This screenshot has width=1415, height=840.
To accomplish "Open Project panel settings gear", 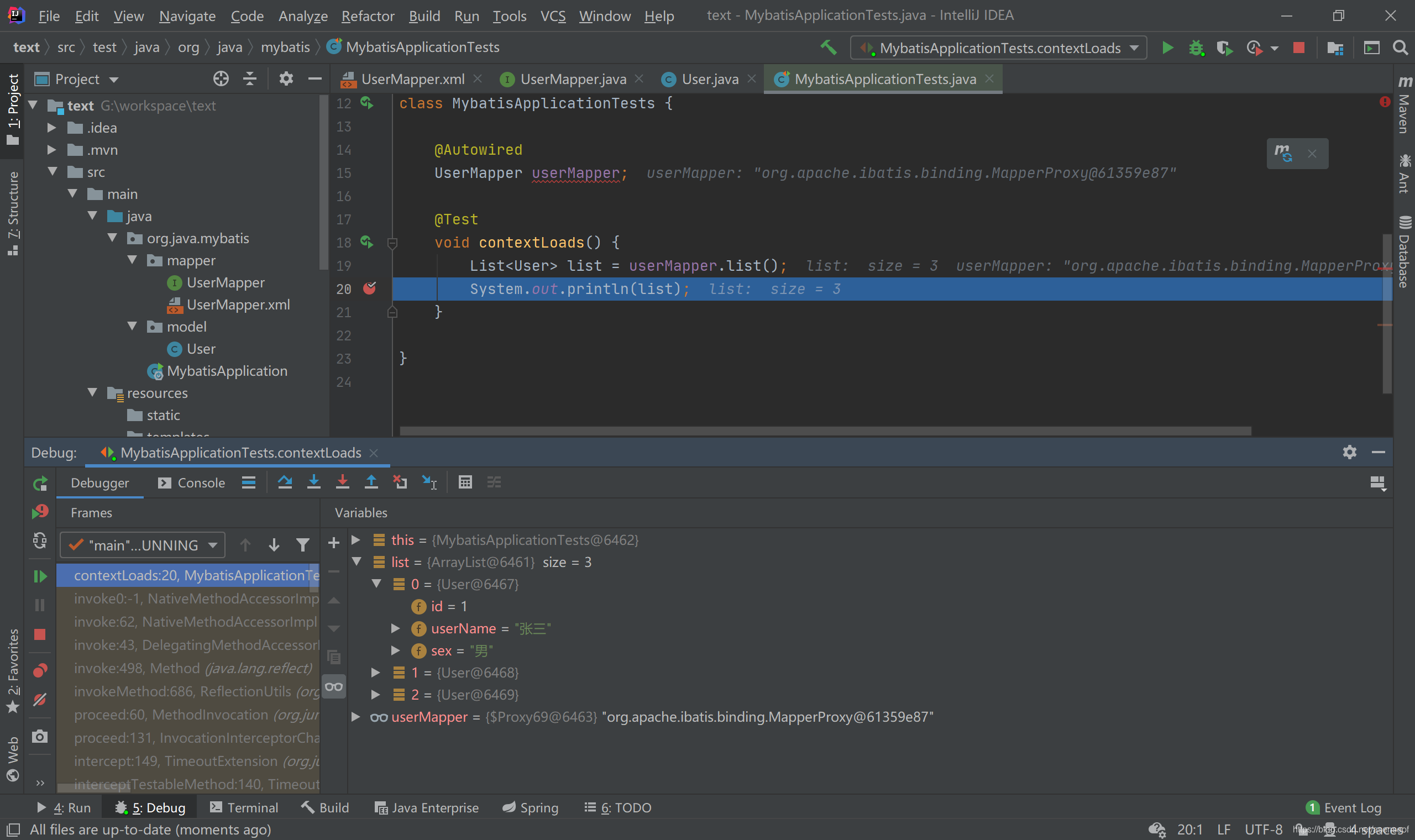I will click(x=286, y=78).
